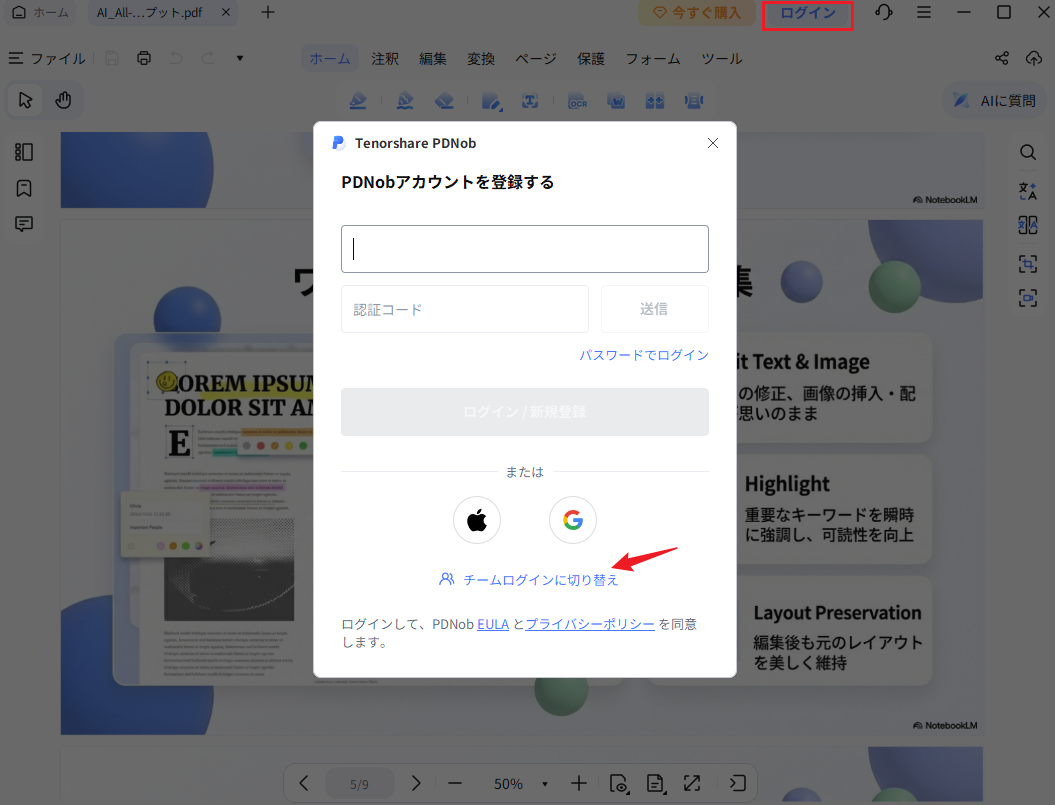Zoom in with plus button
Screen dimensions: 1055x805
(579, 783)
